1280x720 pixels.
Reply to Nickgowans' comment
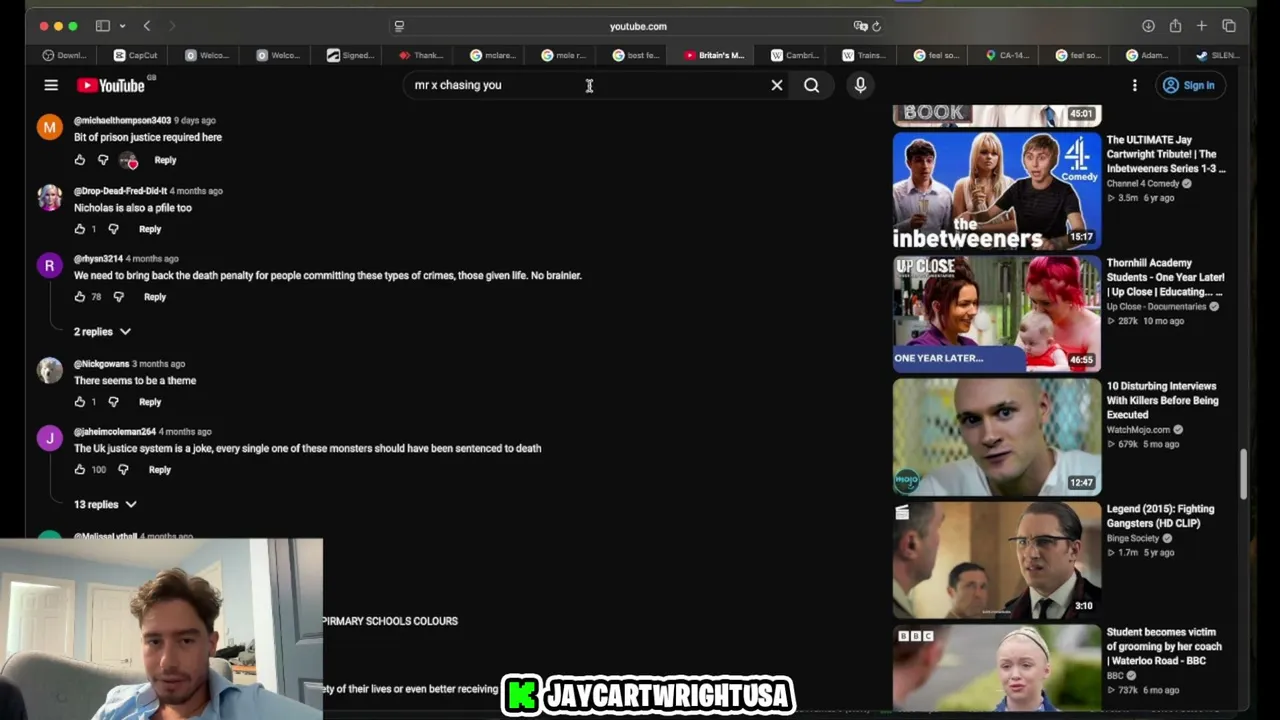tap(150, 402)
